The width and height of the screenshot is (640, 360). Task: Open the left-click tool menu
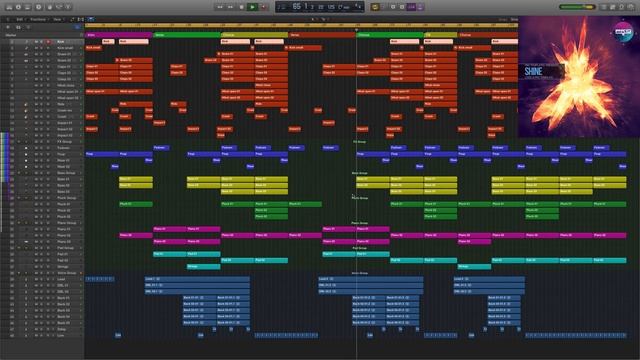pyautogui.click(x=313, y=19)
